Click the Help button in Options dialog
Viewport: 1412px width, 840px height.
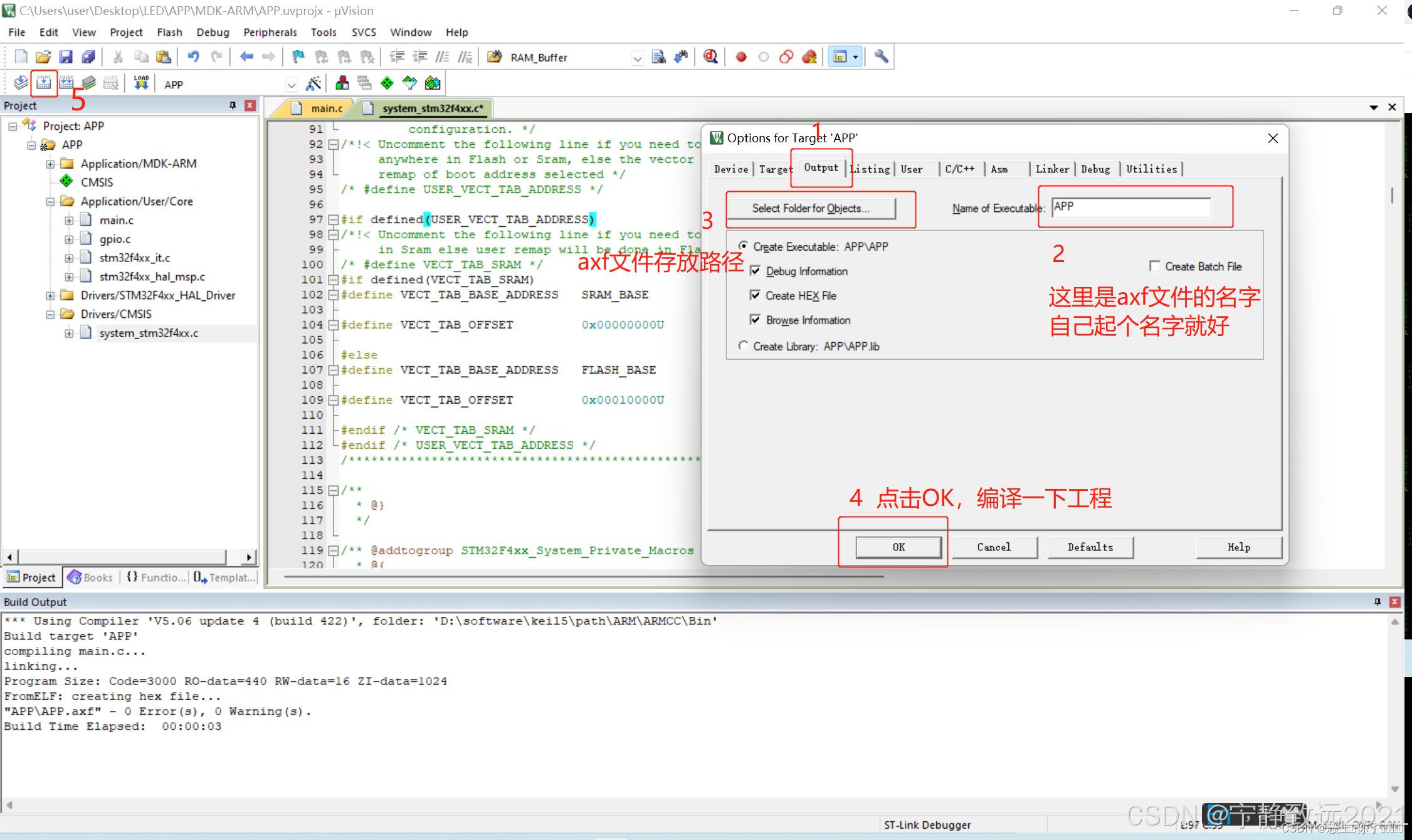point(1239,547)
